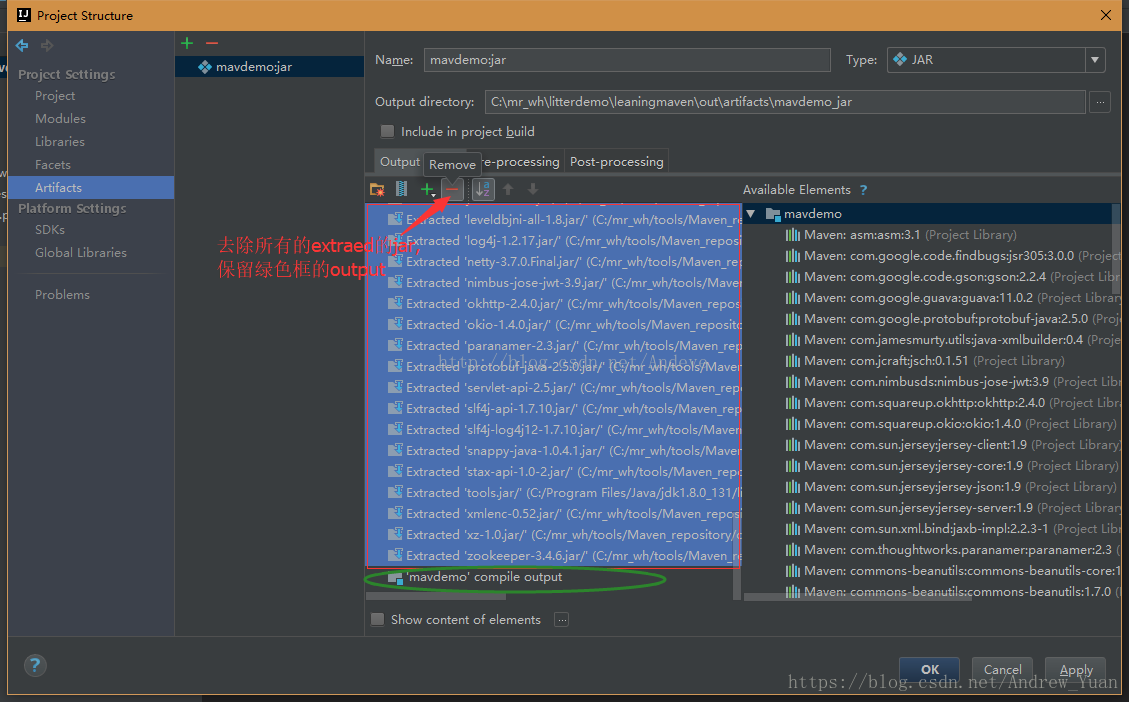
Task: Remove selected artifact with red minus above list
Action: pos(212,43)
